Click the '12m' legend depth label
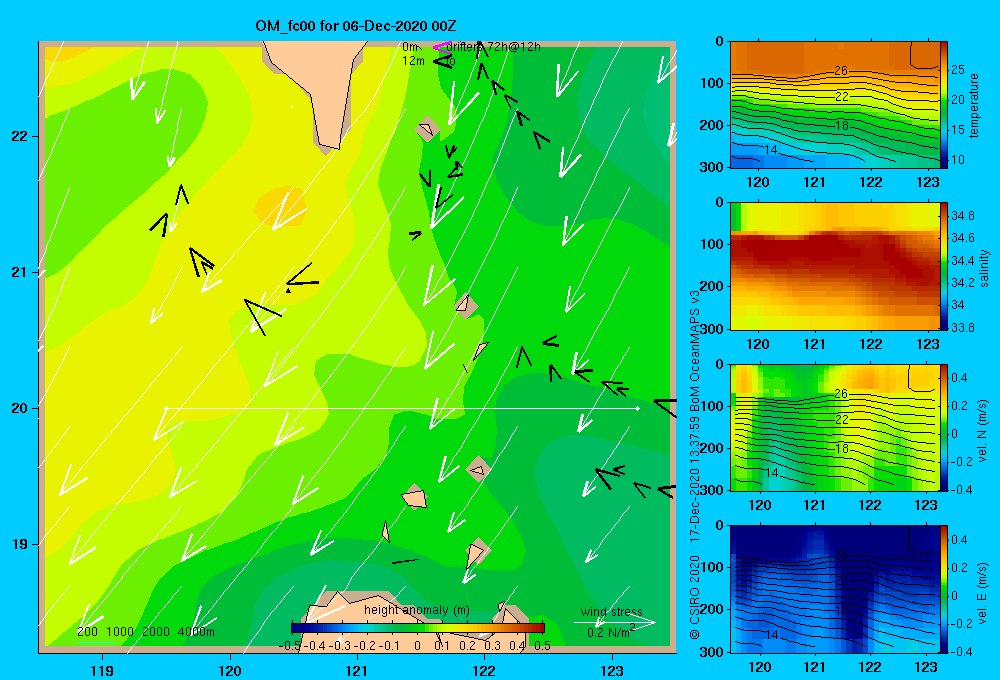 (413, 61)
